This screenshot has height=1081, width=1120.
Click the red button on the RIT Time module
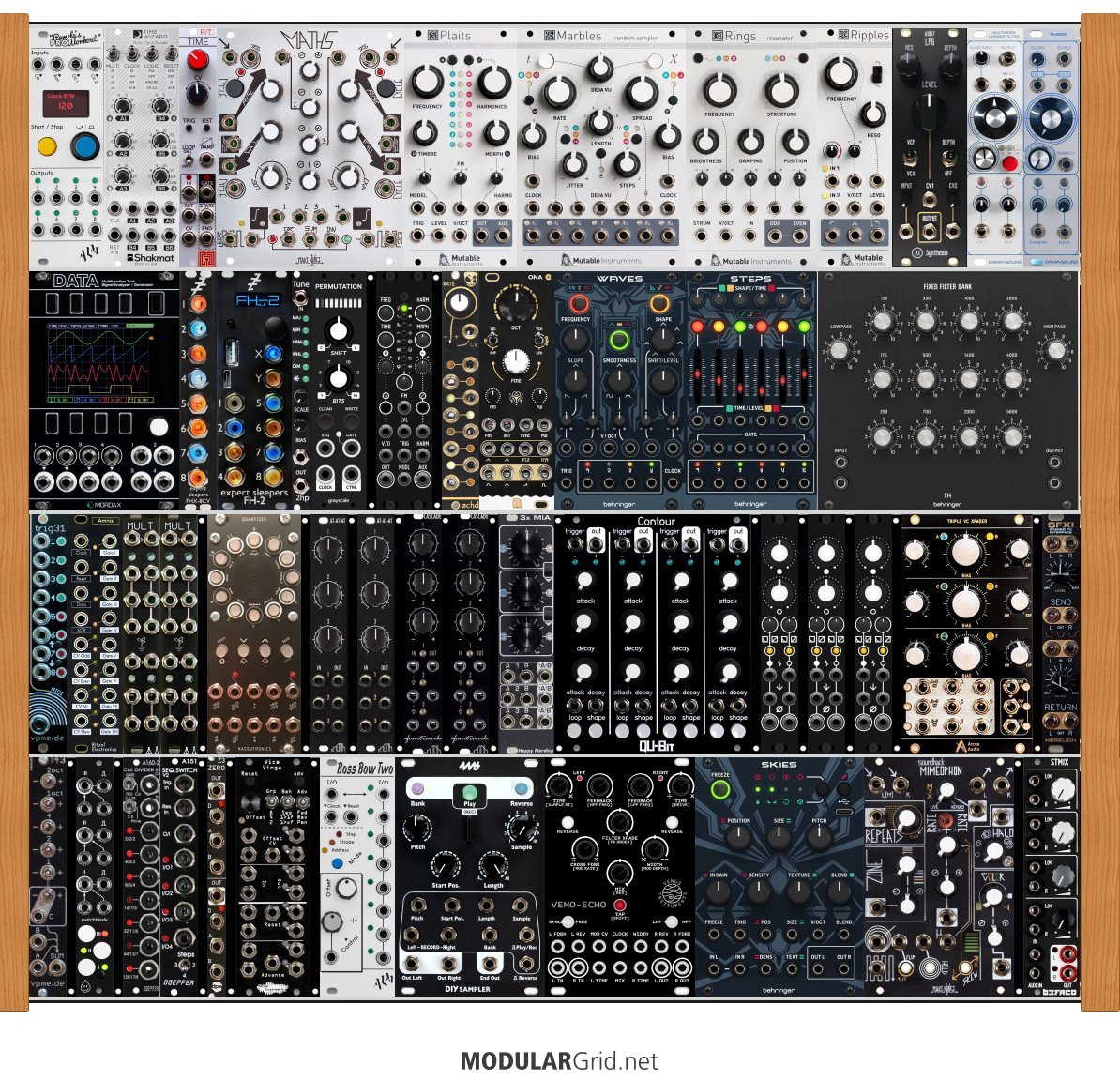[x=198, y=60]
